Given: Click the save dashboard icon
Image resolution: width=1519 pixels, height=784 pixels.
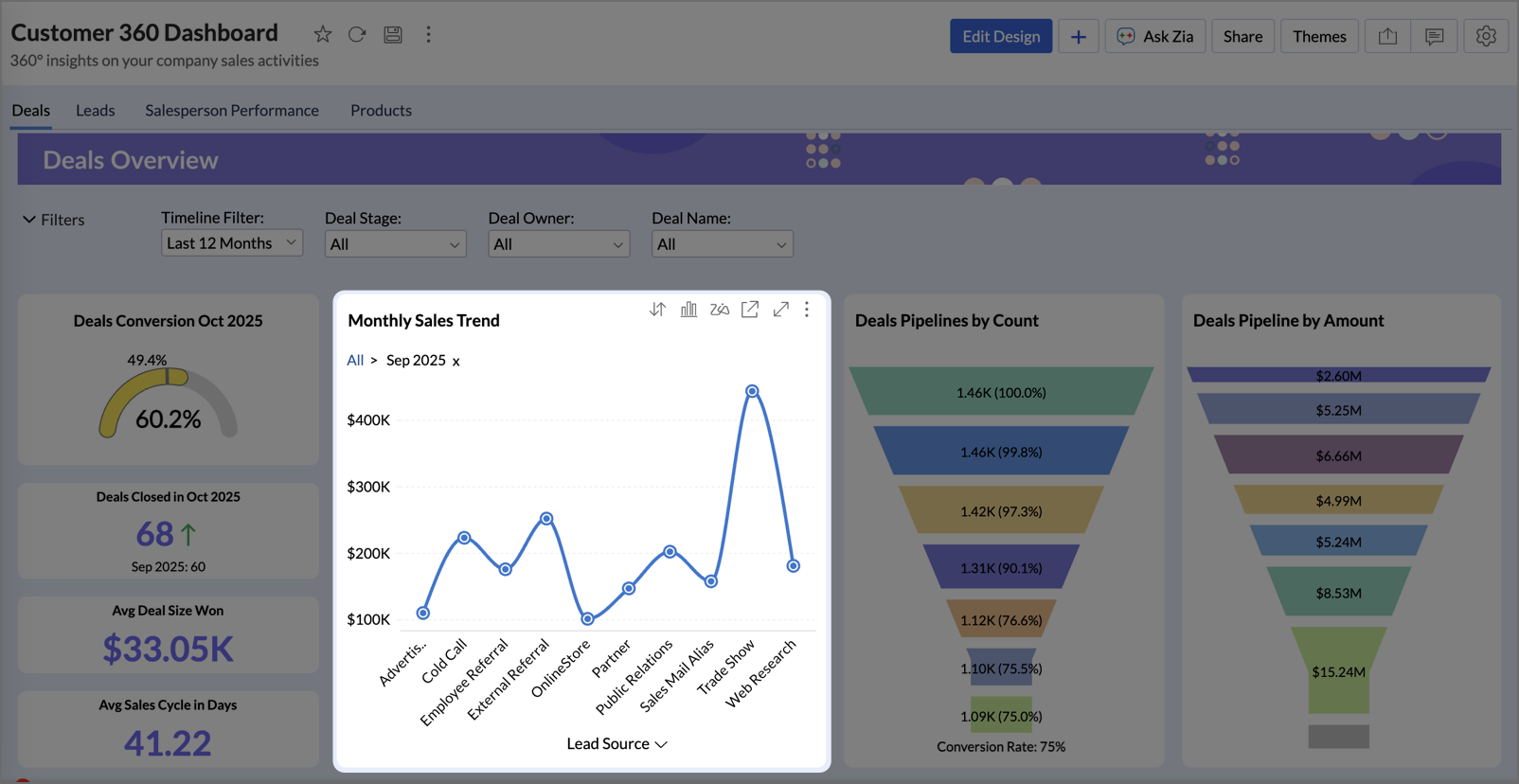Looking at the screenshot, I should coord(393,35).
